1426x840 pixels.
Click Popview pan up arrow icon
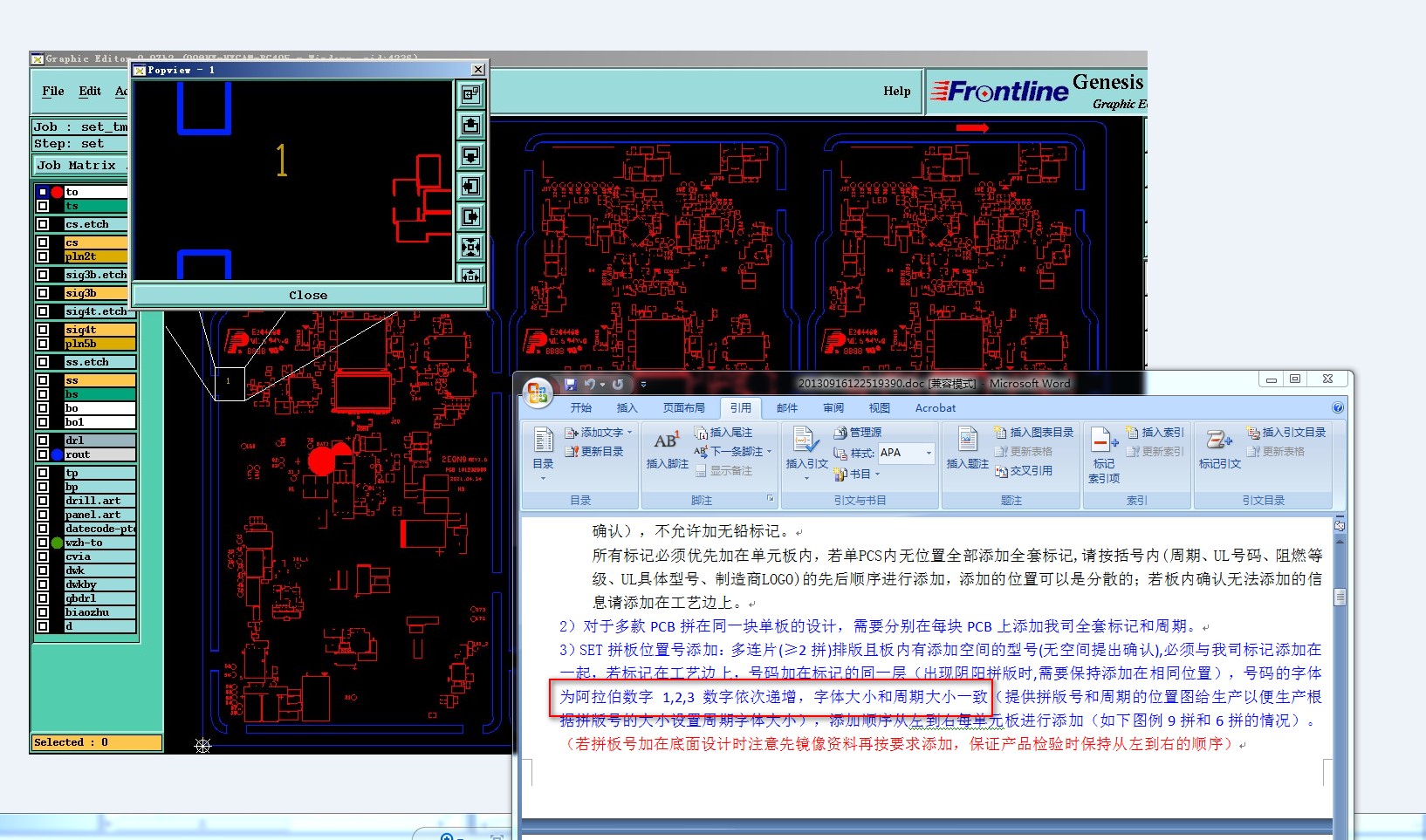pyautogui.click(x=470, y=125)
